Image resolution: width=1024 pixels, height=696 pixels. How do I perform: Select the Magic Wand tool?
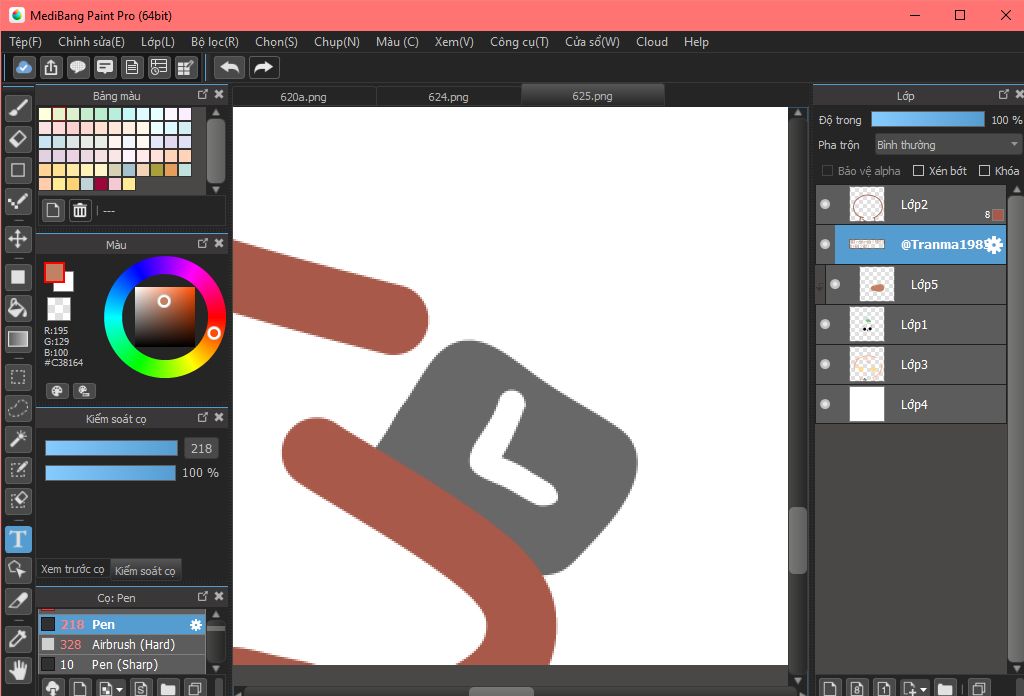pyautogui.click(x=18, y=439)
